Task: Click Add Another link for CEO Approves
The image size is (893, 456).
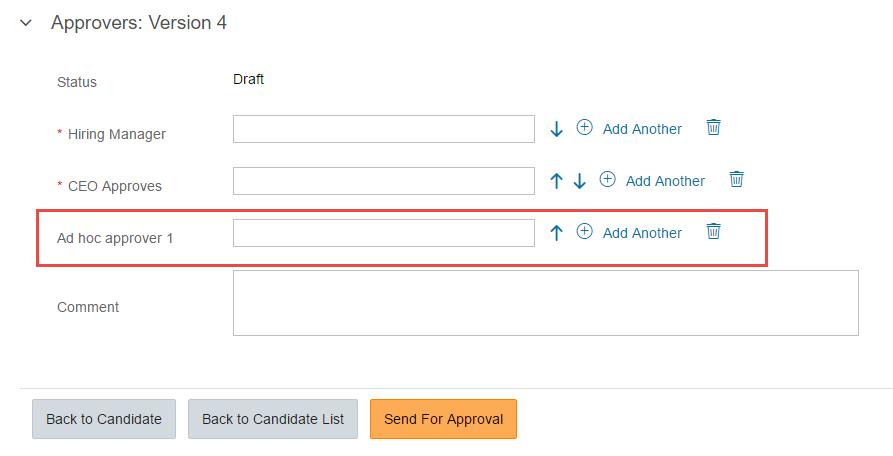Action: 665,181
